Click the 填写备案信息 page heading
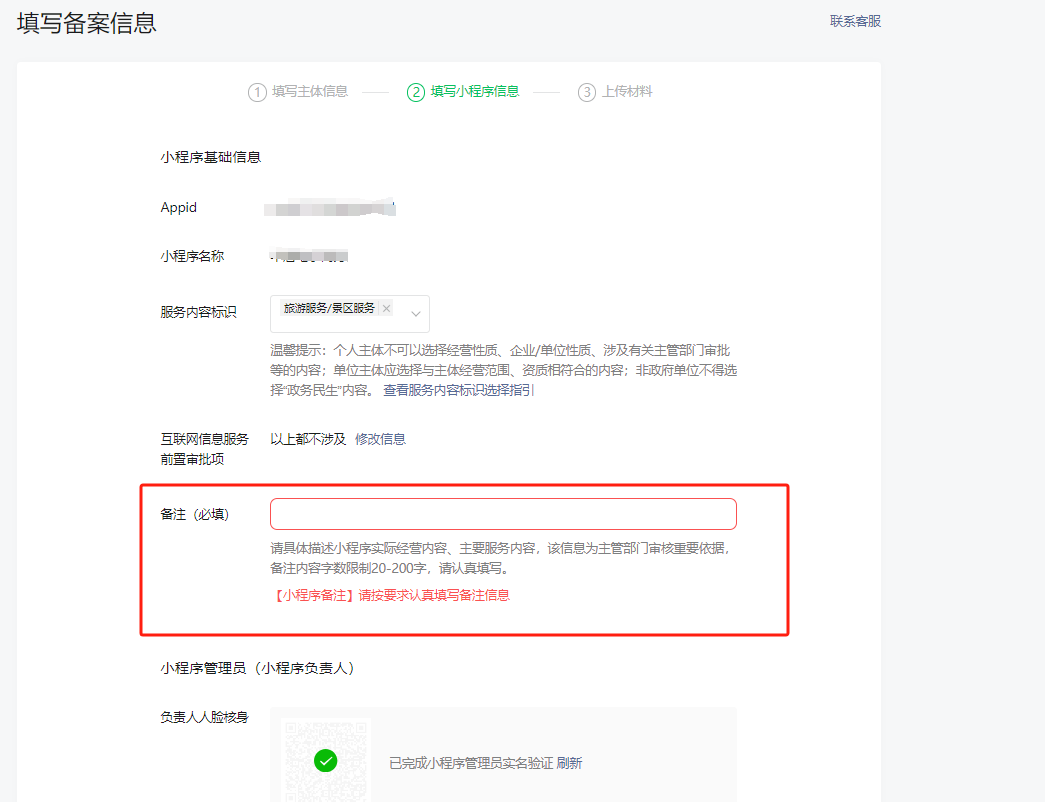This screenshot has width=1045, height=802. (87, 23)
